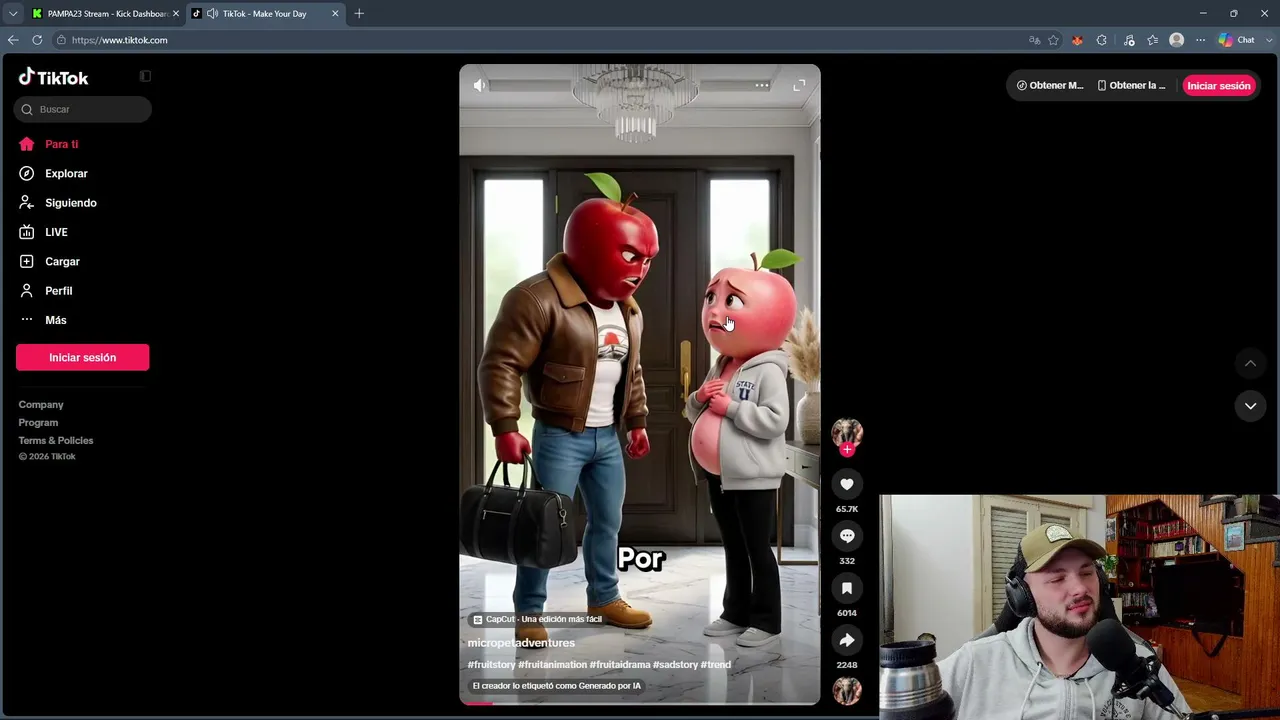
Task: Expand the Copilot Chat dropdown arrow
Action: (x=1268, y=40)
